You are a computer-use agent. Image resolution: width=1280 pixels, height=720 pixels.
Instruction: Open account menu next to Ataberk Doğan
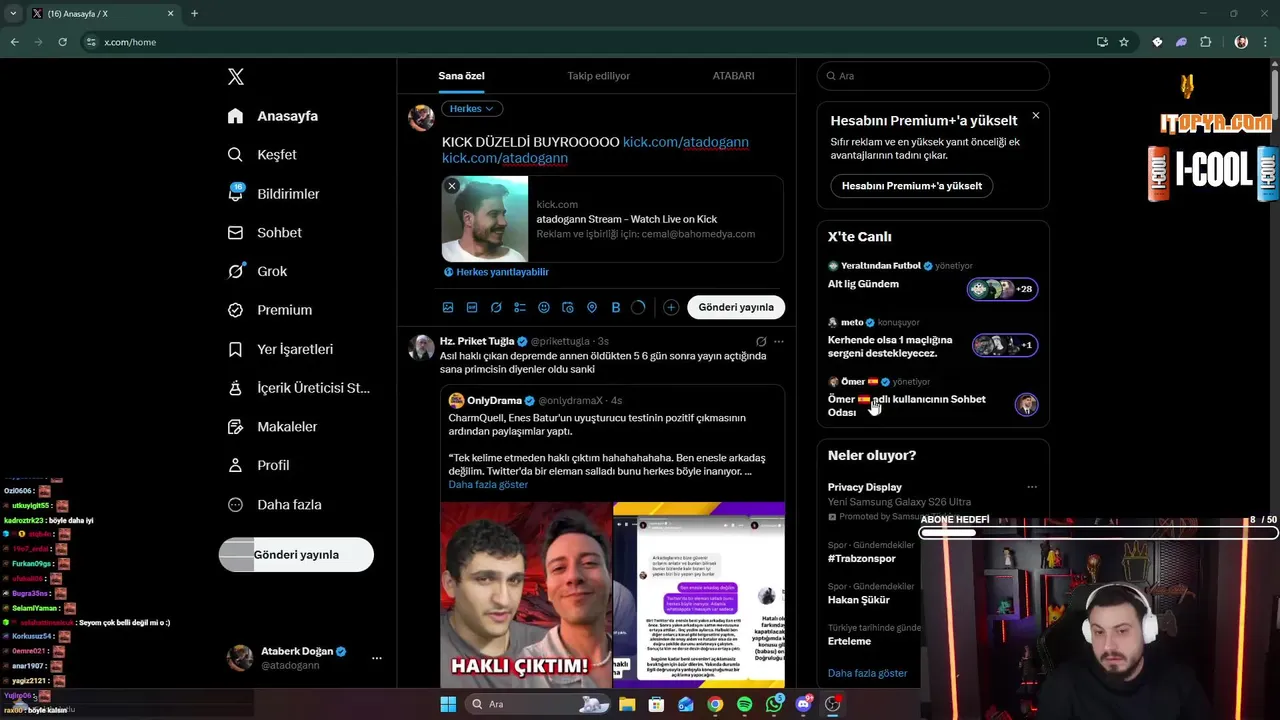pos(377,658)
